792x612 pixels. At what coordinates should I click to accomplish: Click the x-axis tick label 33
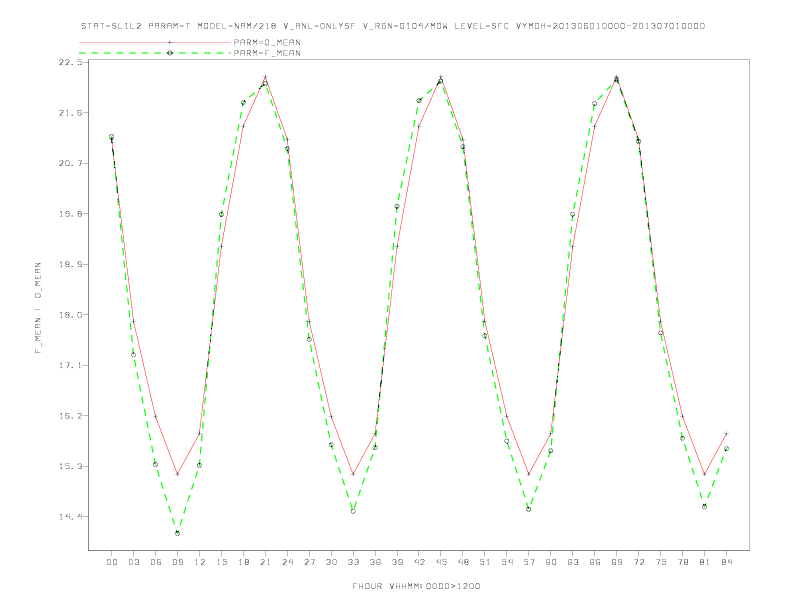tap(353, 562)
